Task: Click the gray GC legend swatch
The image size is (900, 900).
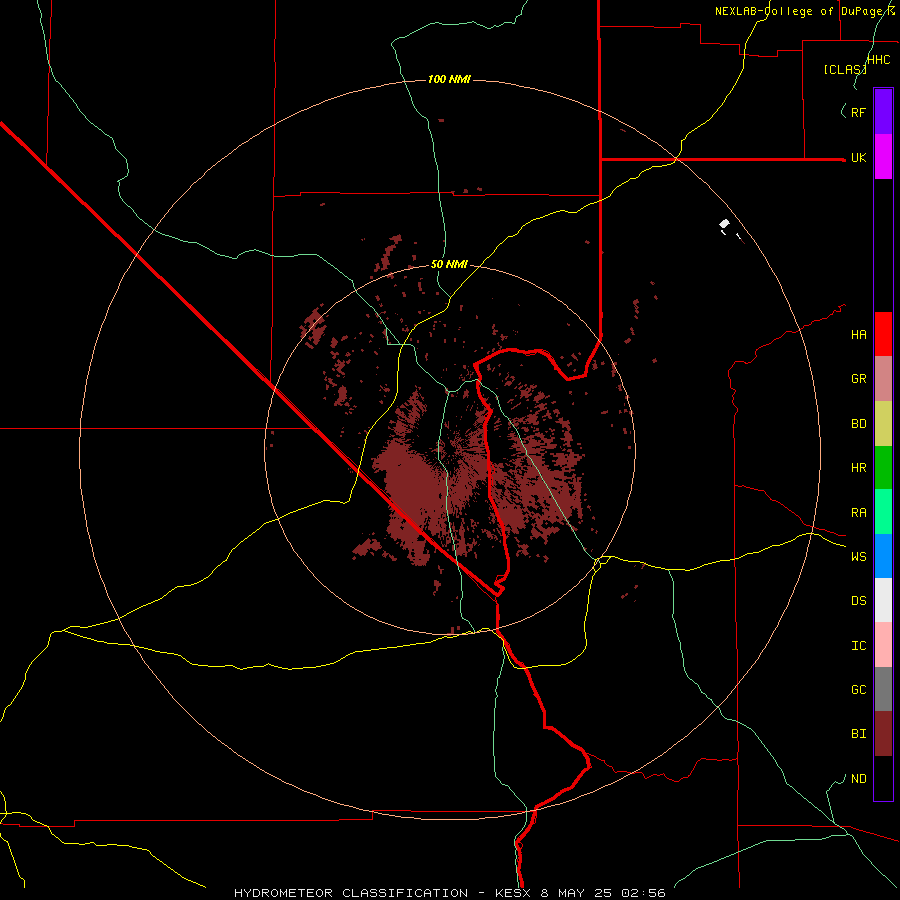Action: [883, 689]
